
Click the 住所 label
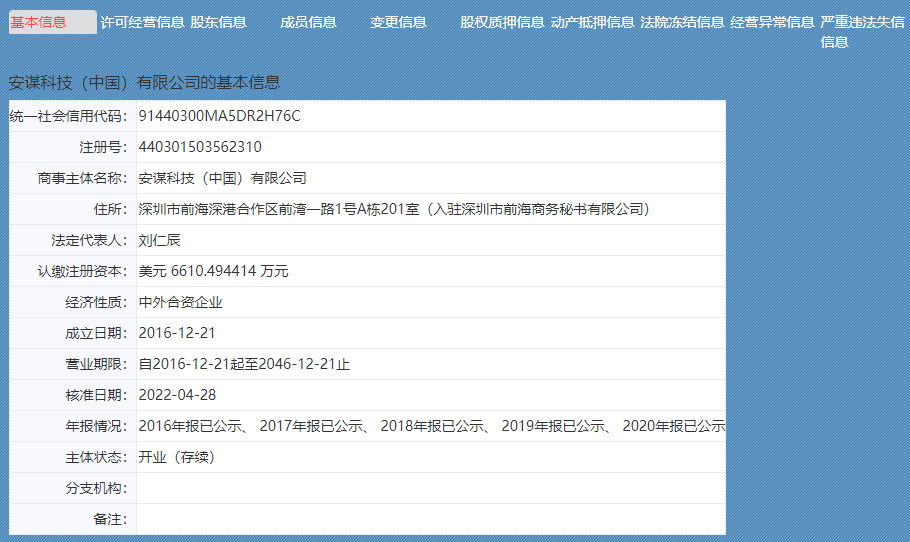point(110,209)
